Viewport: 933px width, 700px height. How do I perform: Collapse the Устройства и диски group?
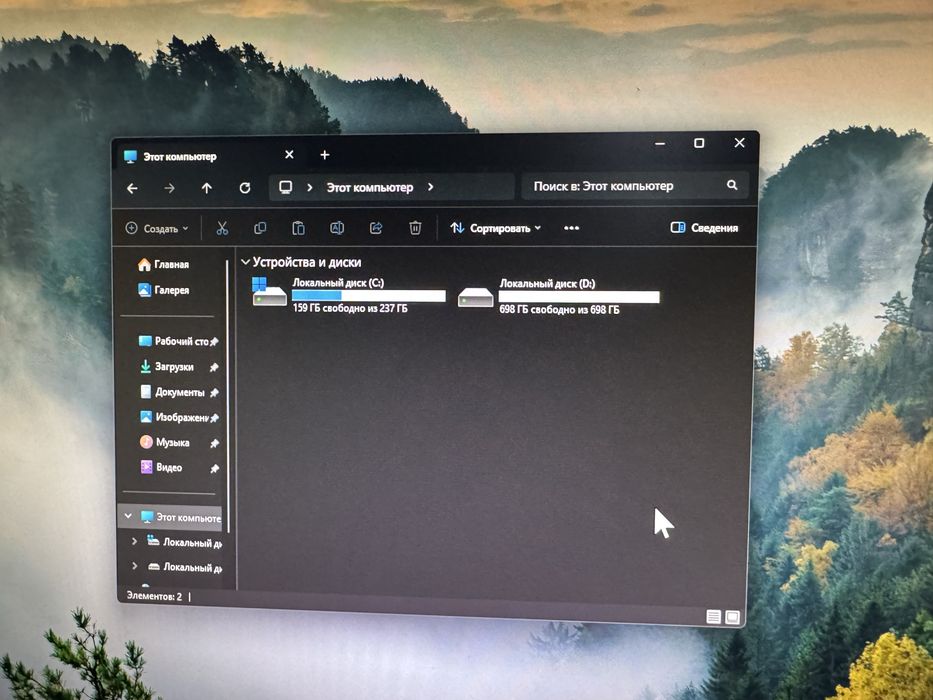245,262
